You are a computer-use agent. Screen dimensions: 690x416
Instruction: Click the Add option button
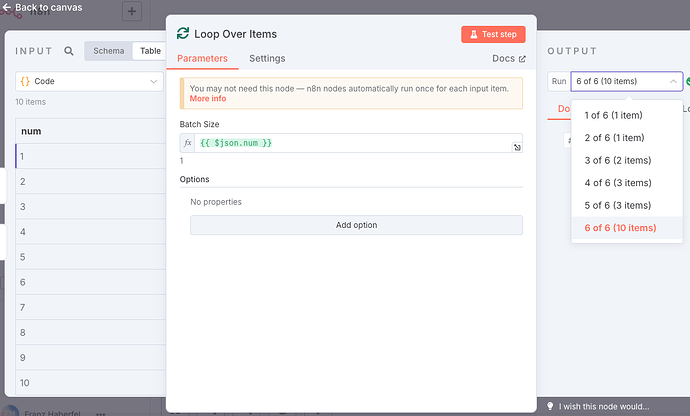[356, 225]
